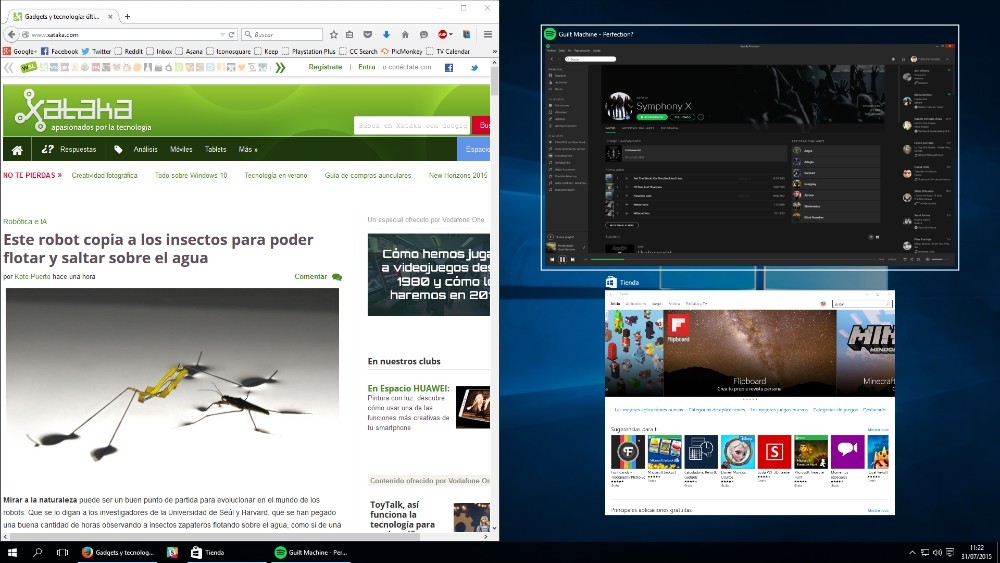The image size is (1000, 563).
Task: Expand bookmarks toolbar overflow chevron
Action: 494,52
